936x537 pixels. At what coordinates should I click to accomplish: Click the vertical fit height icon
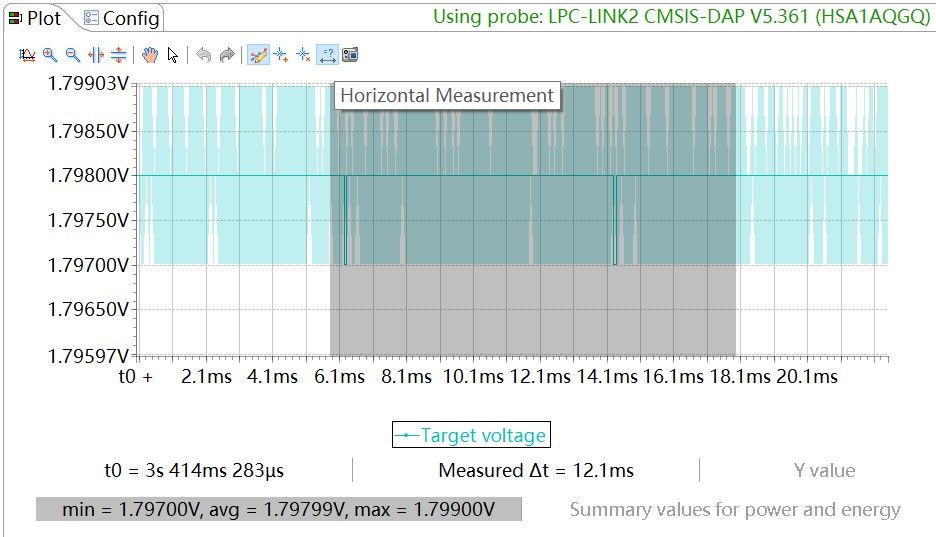point(119,55)
